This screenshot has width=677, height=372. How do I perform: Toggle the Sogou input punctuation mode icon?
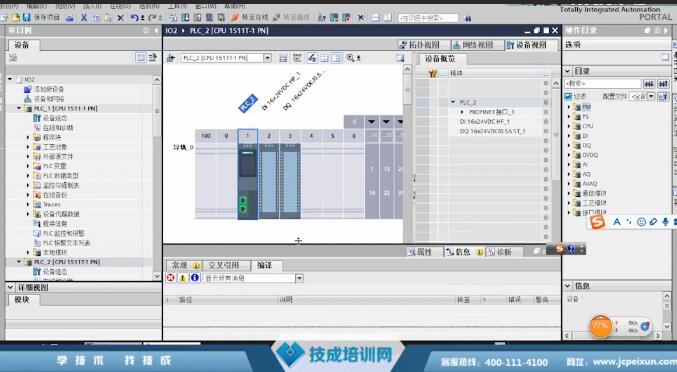629,222
